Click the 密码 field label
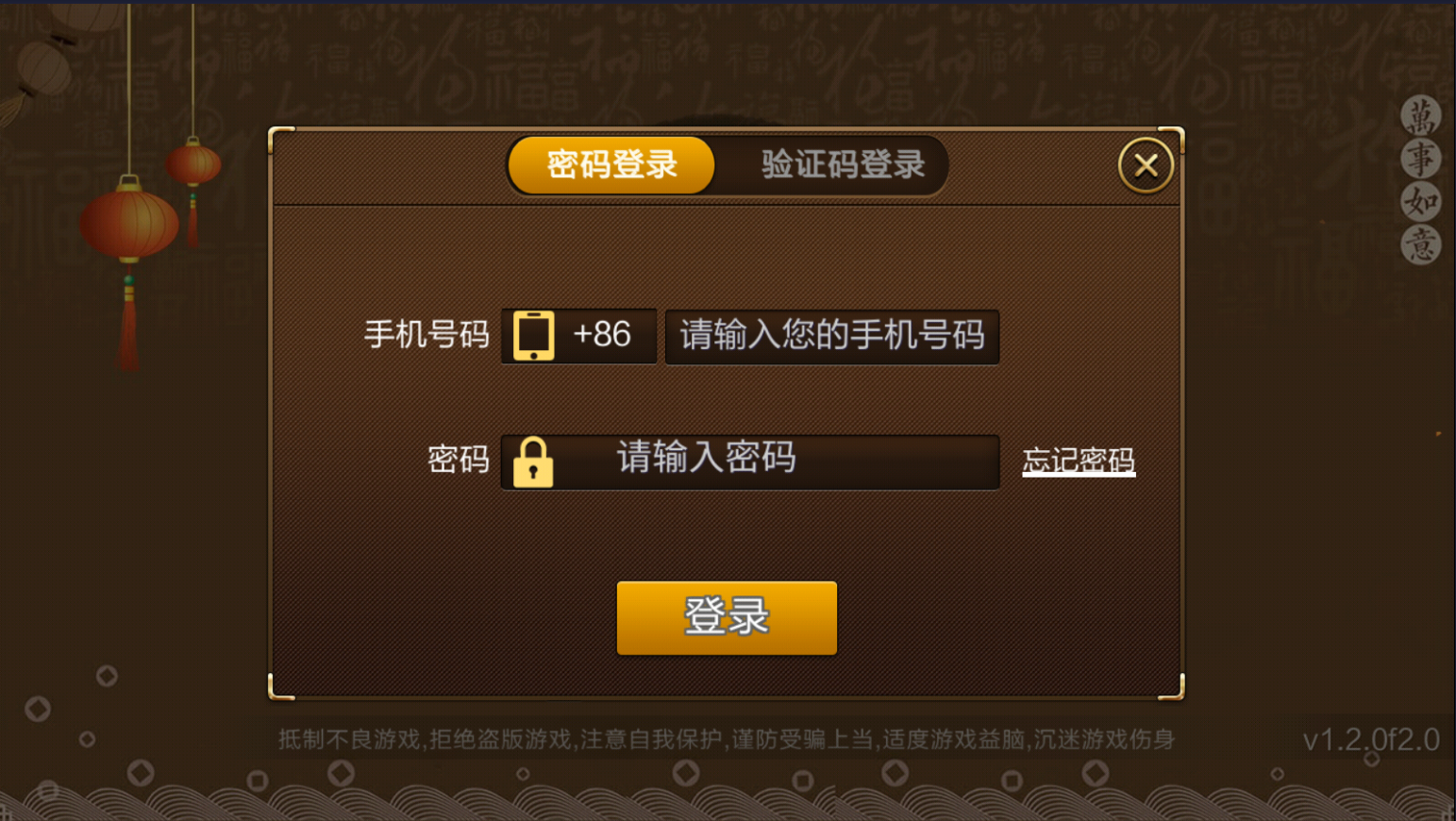 [x=458, y=460]
